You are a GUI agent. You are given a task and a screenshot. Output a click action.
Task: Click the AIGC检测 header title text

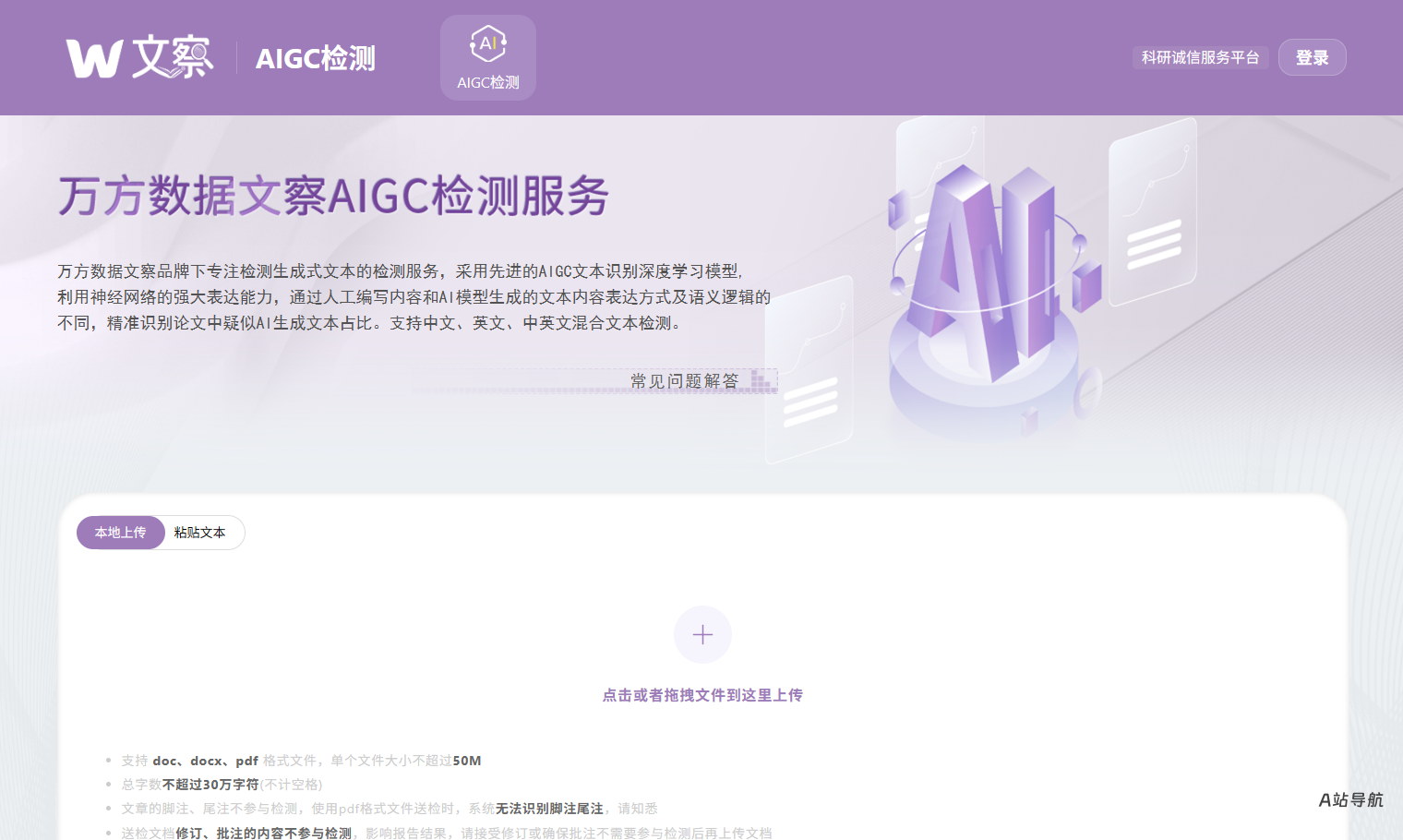316,58
